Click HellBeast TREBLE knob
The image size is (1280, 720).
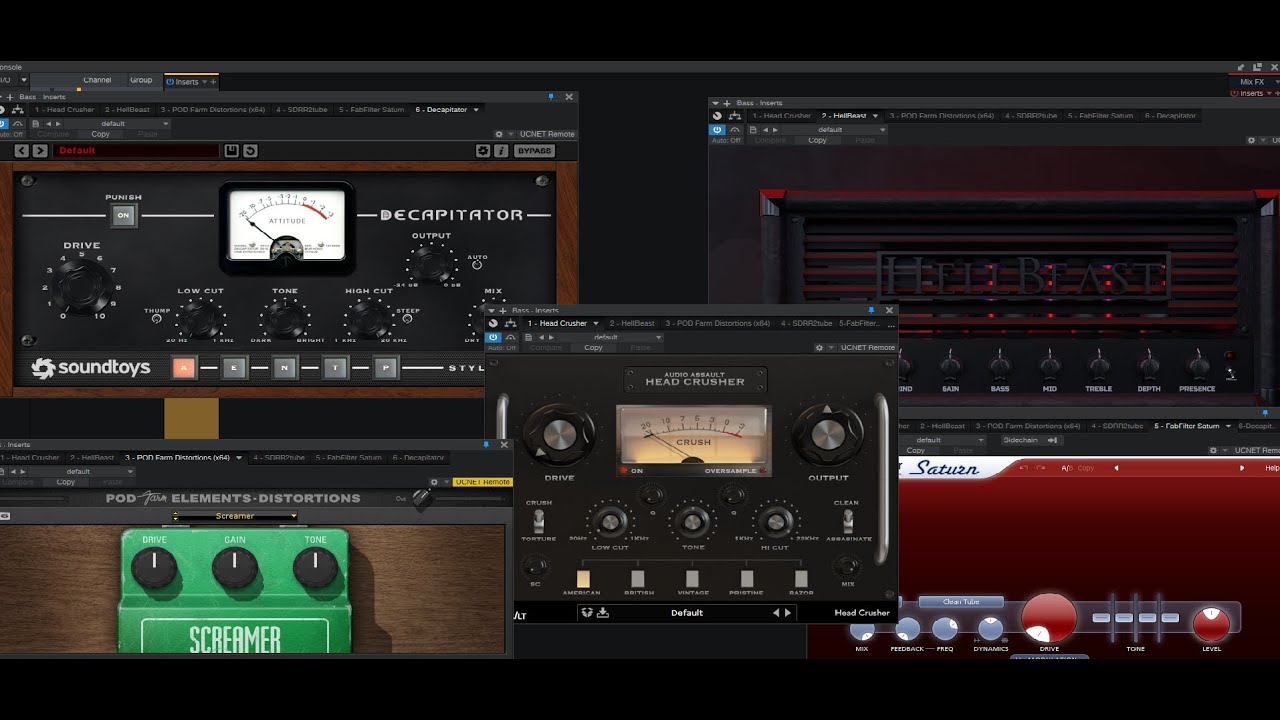[x=1099, y=367]
